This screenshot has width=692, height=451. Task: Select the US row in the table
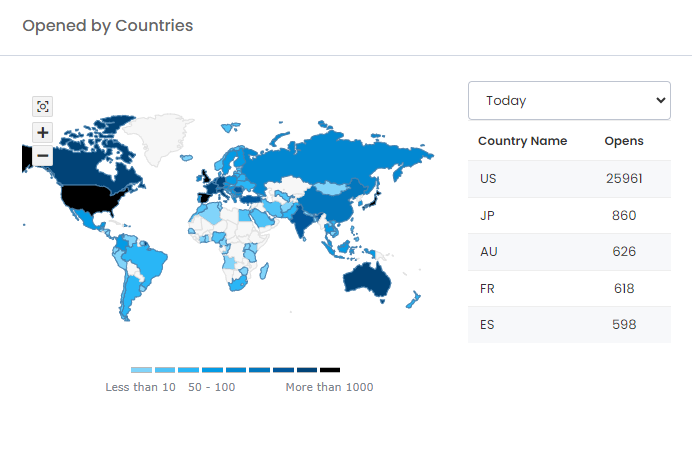tap(569, 178)
